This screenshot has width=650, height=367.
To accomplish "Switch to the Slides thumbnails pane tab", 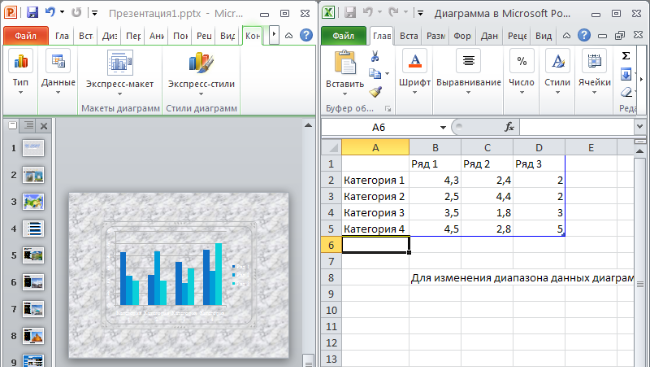I will (x=13, y=125).
